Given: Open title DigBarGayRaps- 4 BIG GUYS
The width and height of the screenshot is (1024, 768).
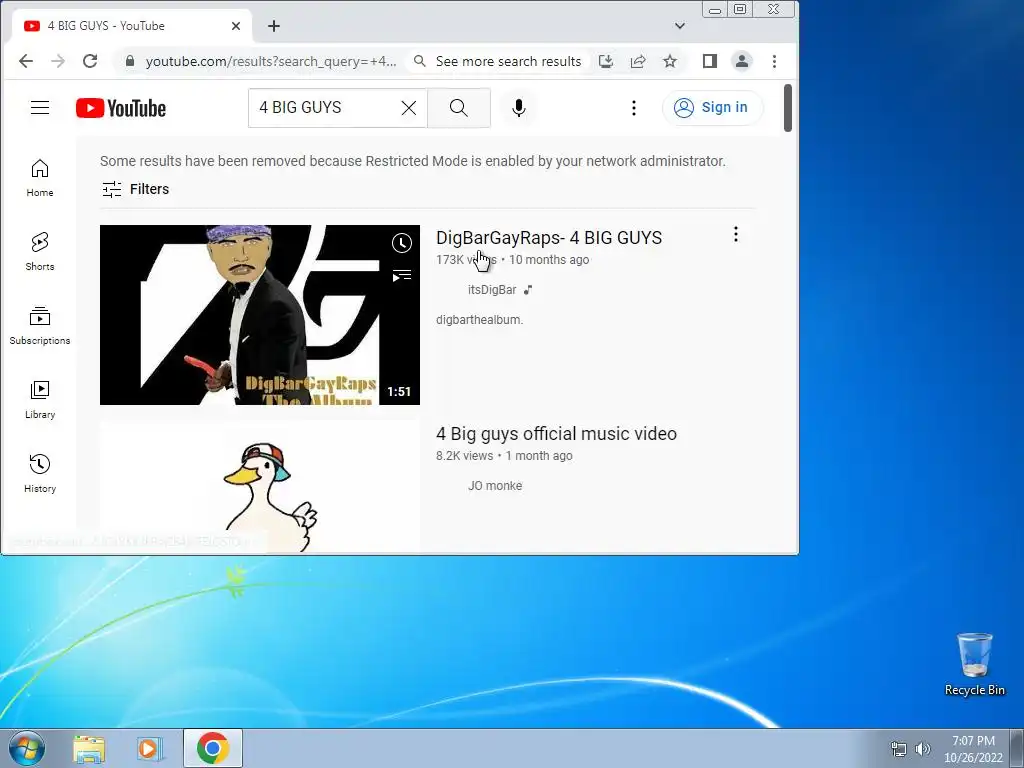Looking at the screenshot, I should (549, 238).
